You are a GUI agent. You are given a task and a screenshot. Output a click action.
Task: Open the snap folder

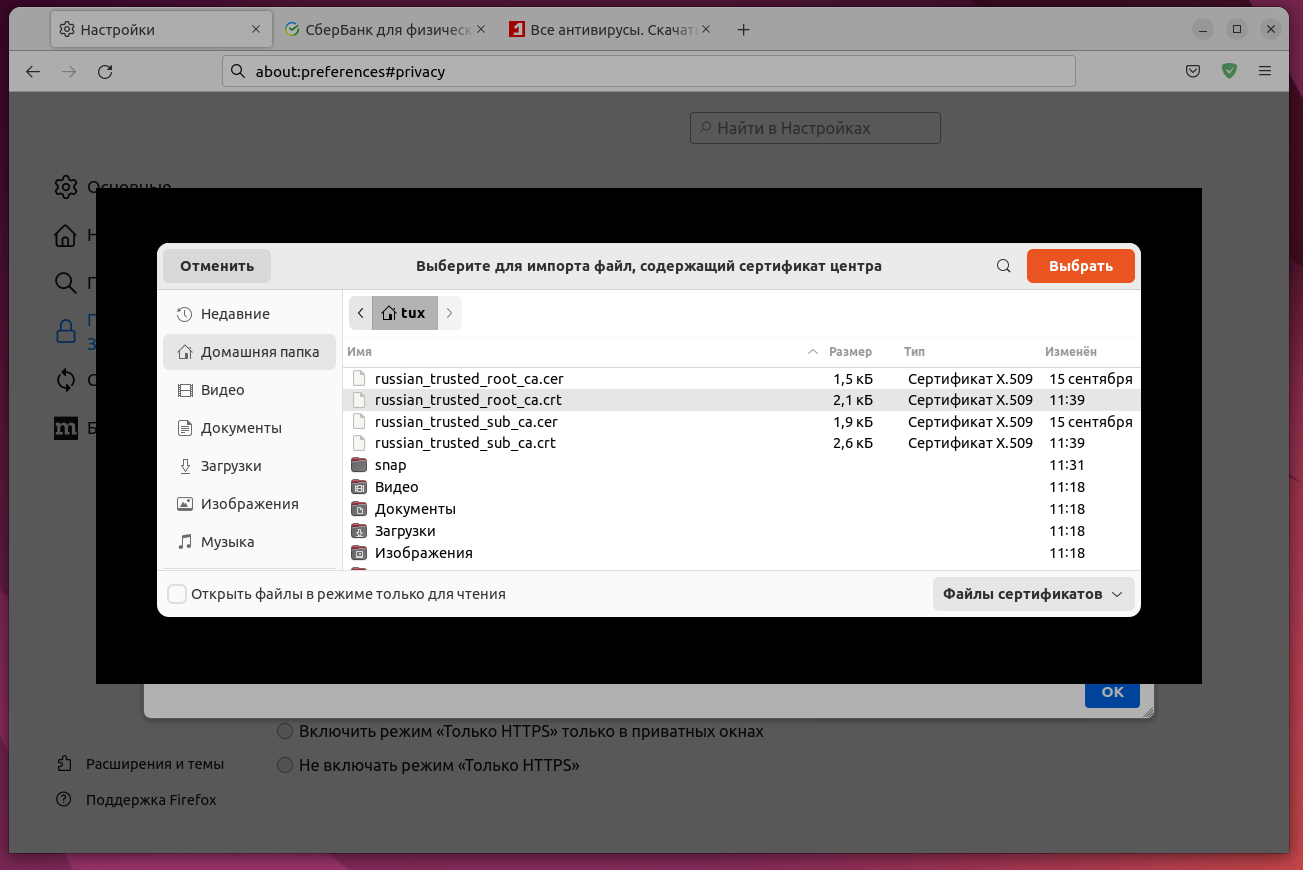click(742, 465)
